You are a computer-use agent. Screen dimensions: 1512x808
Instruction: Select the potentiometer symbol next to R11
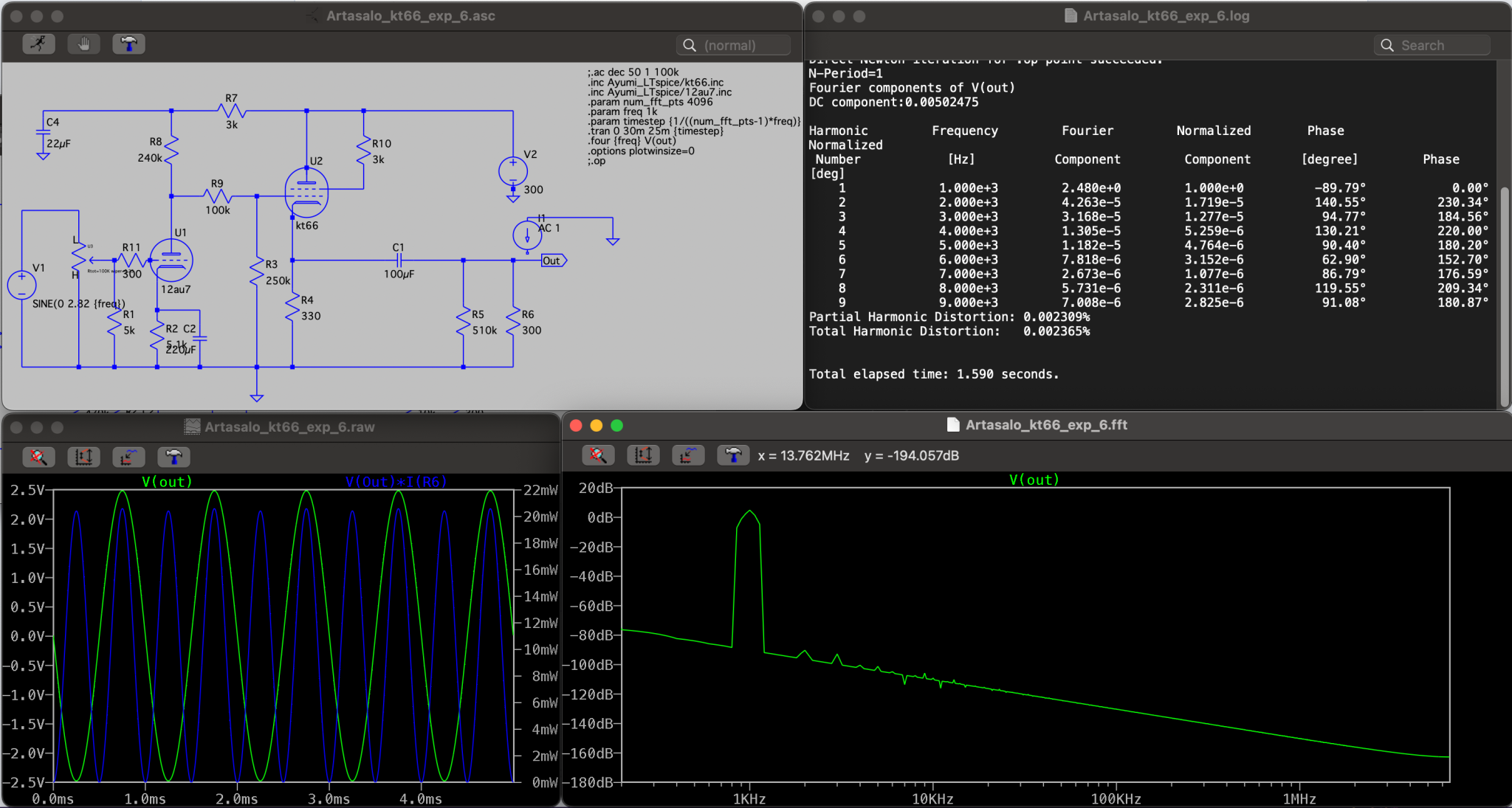79,255
